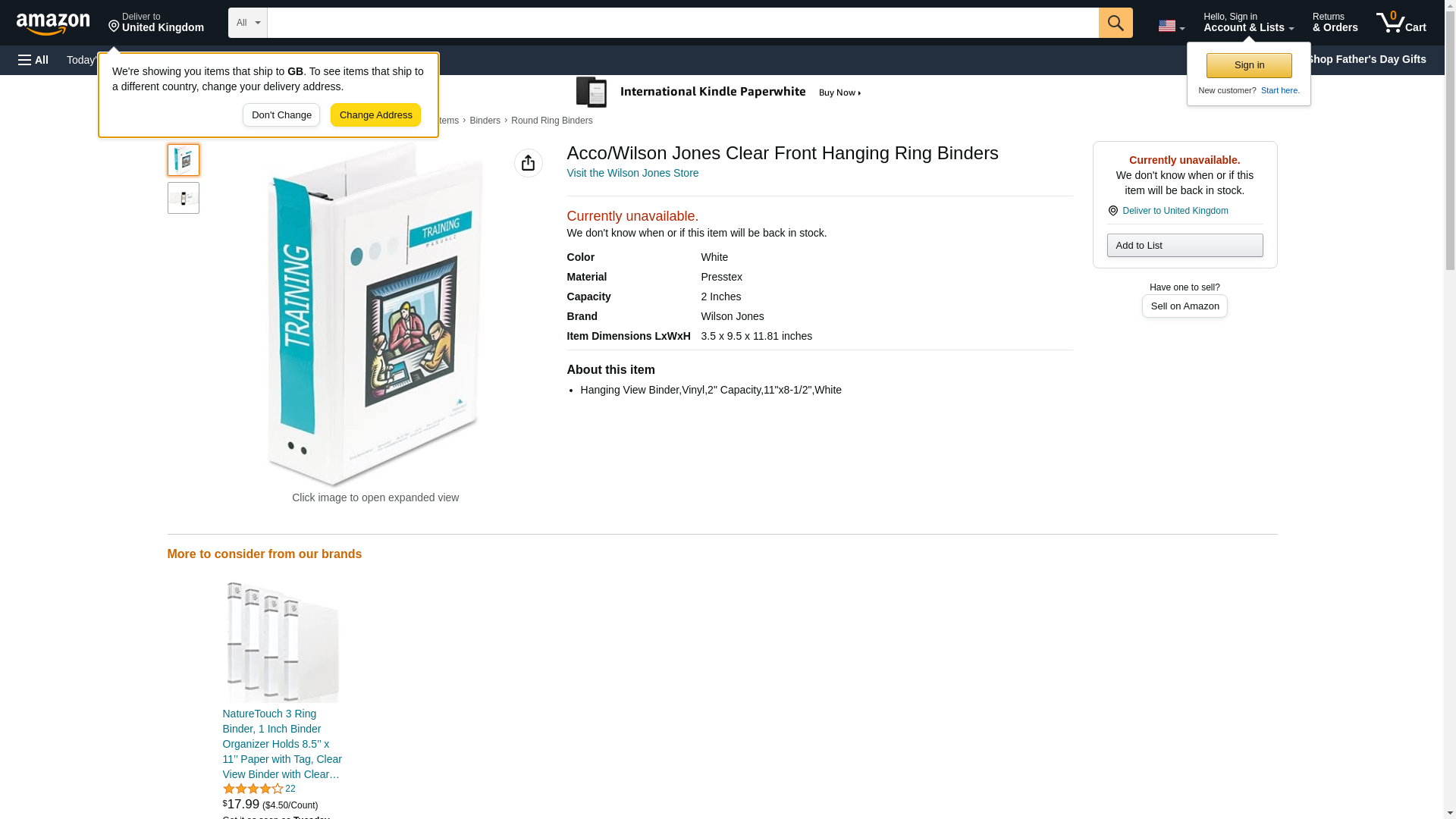
Task: Expand the search category All dropdown
Action: pyautogui.click(x=247, y=23)
